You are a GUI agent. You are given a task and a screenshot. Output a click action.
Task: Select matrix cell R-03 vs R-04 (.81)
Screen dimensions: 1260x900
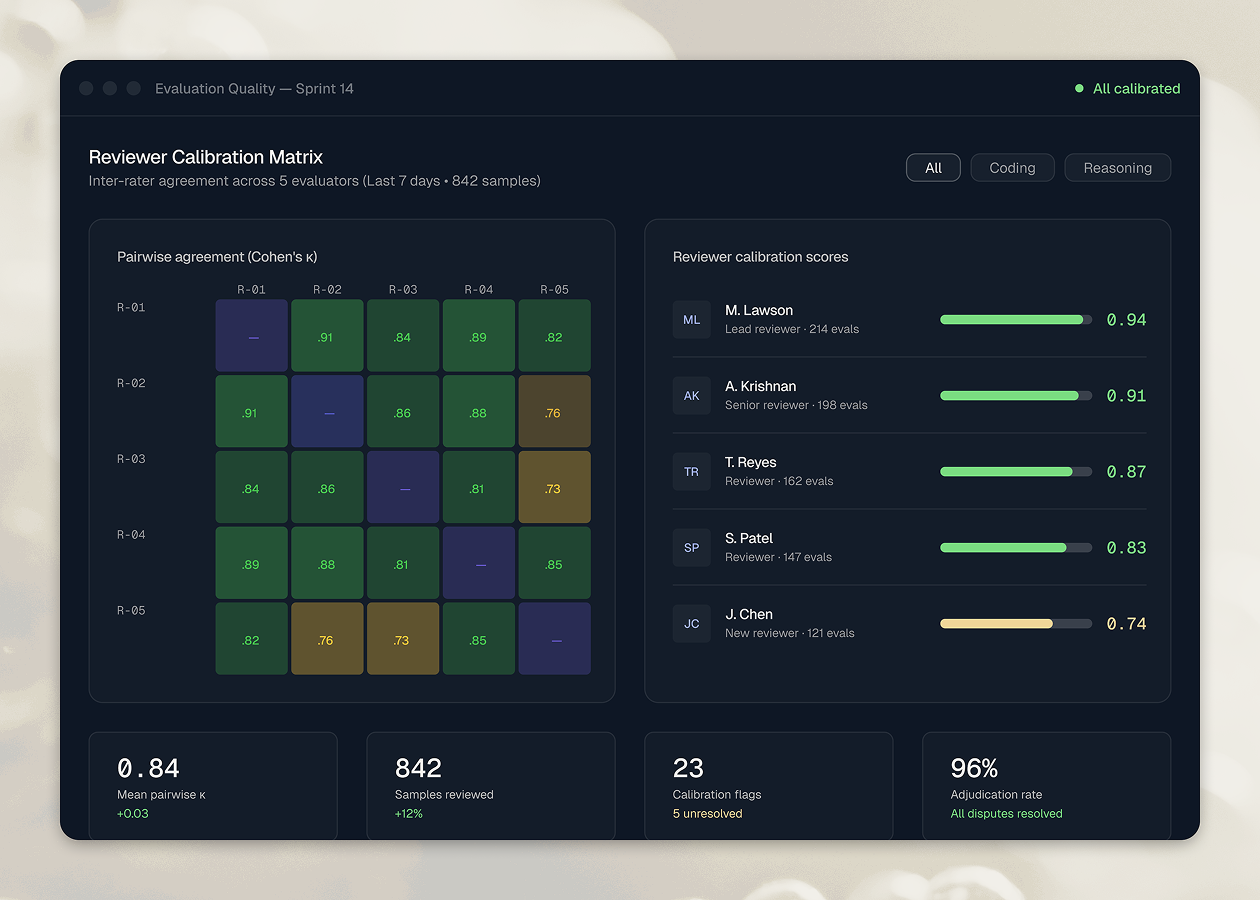(x=479, y=488)
